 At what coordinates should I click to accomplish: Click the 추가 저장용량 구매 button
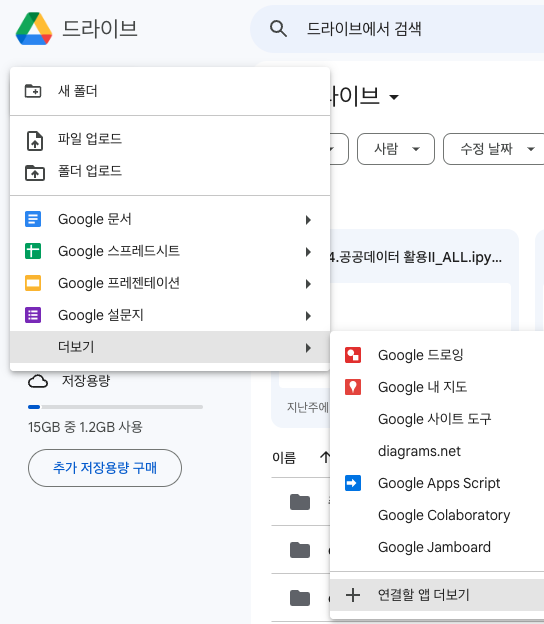(x=105, y=468)
